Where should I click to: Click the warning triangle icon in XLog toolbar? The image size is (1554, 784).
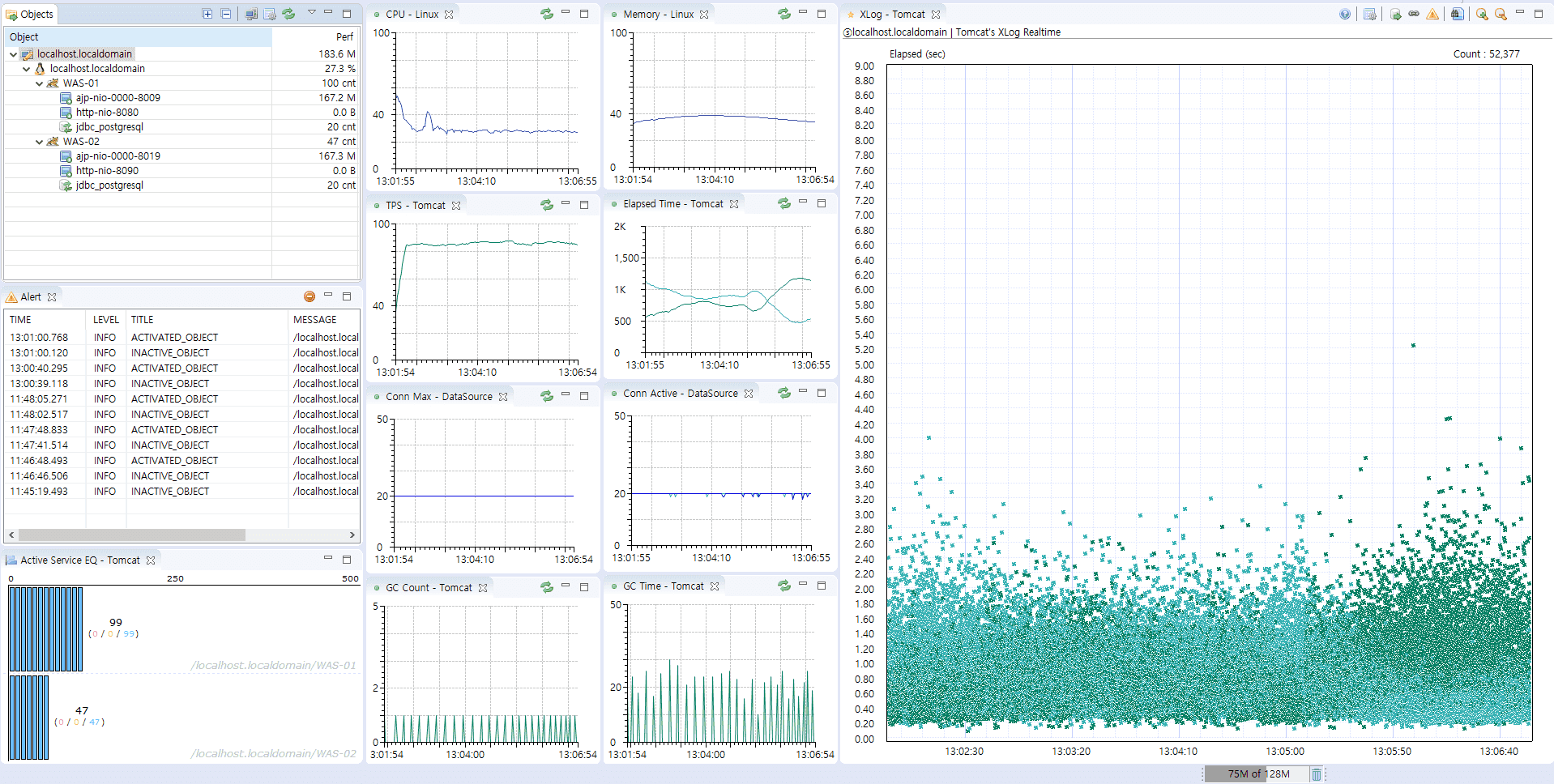tap(1432, 14)
